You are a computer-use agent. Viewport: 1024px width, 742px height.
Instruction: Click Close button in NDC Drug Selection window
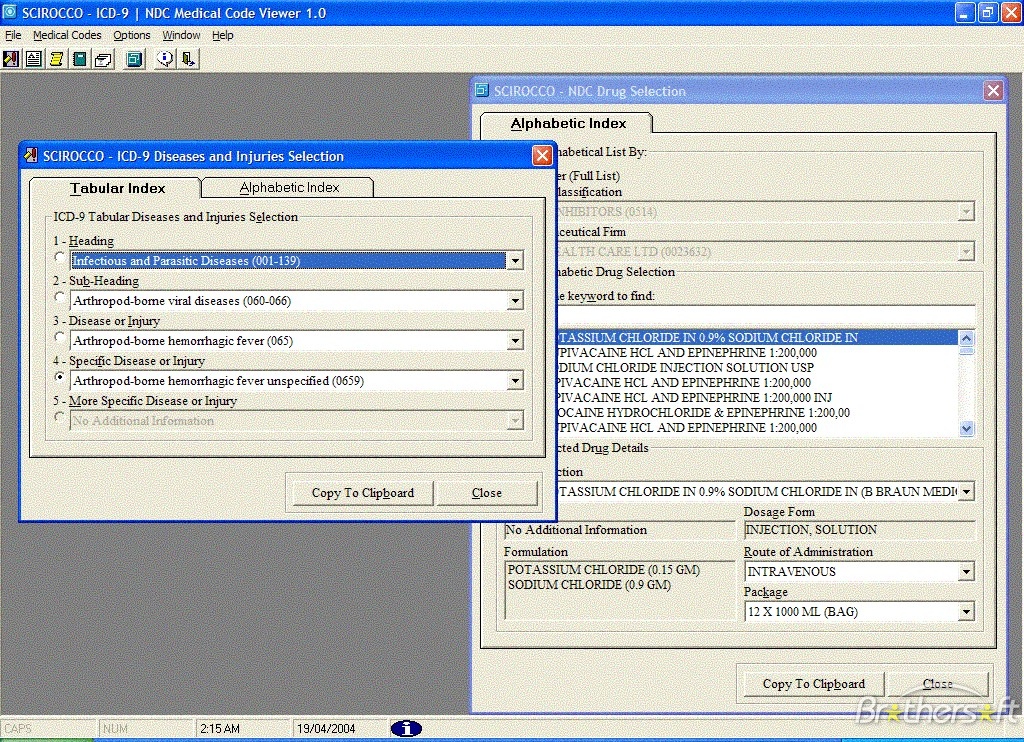point(938,684)
